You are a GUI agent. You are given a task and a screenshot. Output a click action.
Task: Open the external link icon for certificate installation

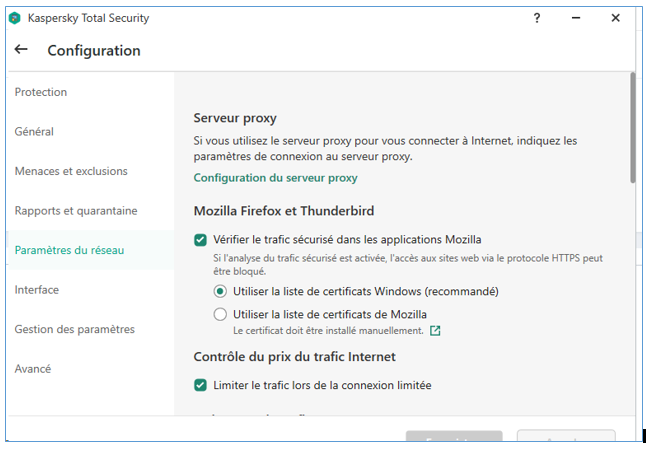(x=435, y=330)
